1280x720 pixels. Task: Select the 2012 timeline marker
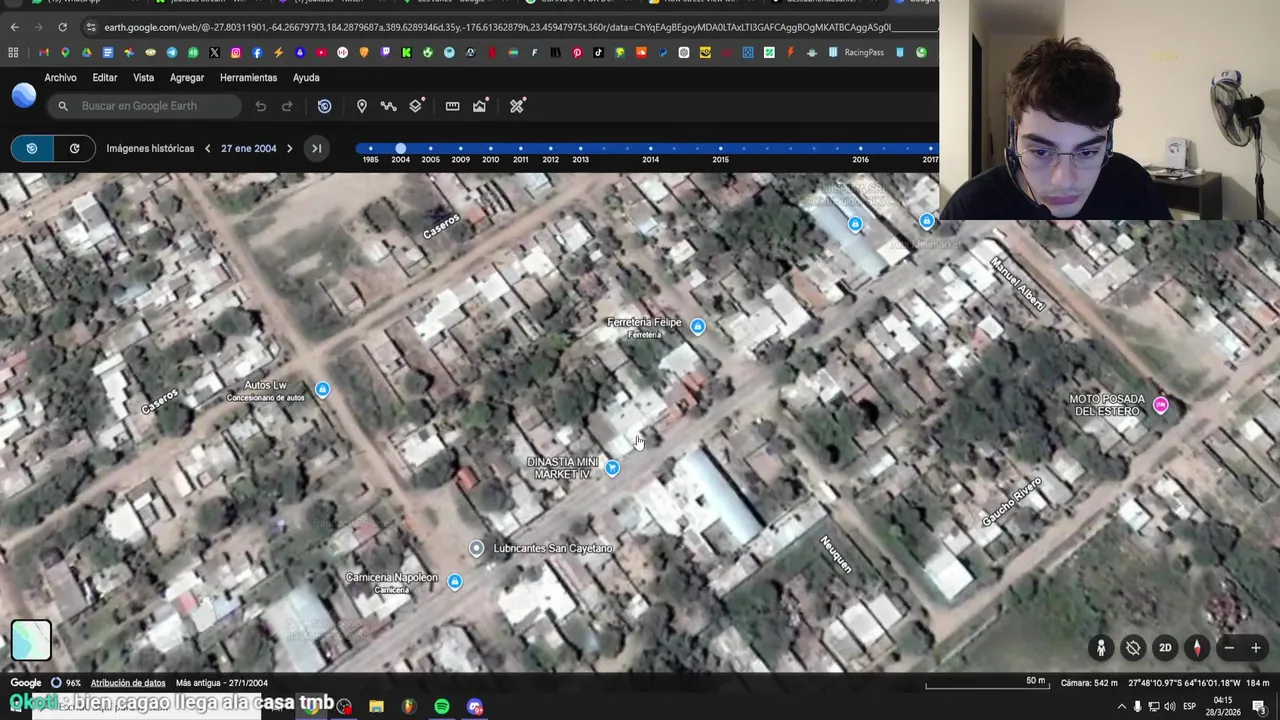(550, 149)
